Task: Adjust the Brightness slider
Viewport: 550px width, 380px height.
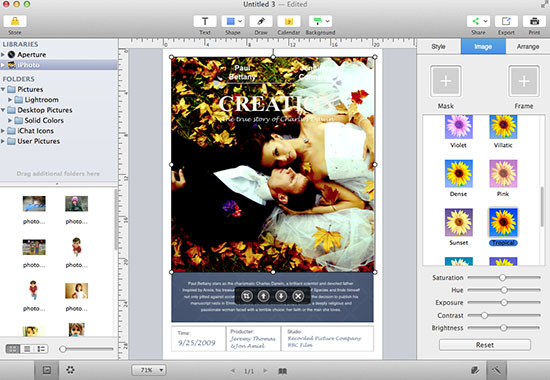Action: (504, 328)
